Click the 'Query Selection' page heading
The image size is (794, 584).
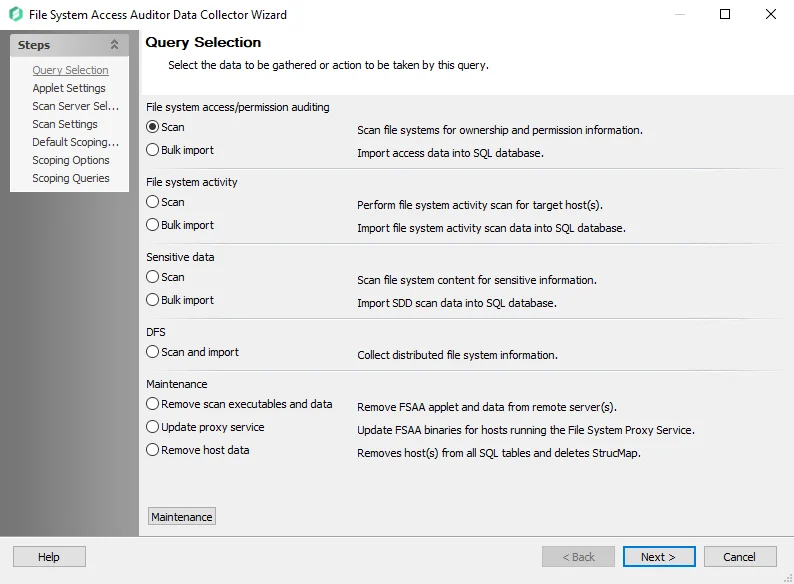tap(203, 43)
